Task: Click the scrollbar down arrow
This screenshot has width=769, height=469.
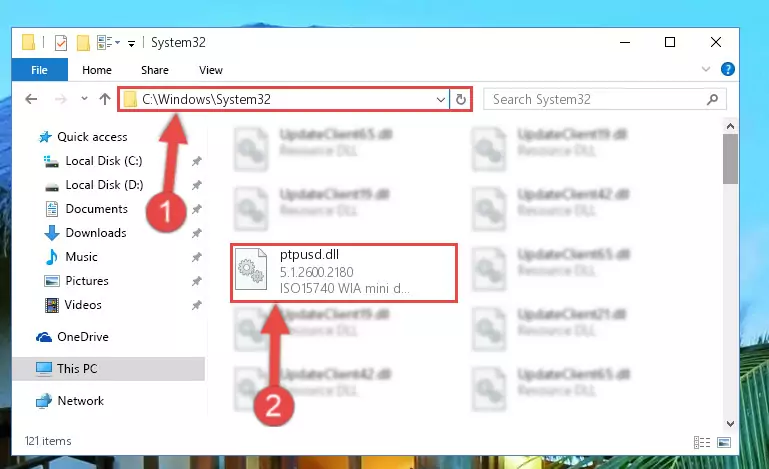Action: coord(730,423)
